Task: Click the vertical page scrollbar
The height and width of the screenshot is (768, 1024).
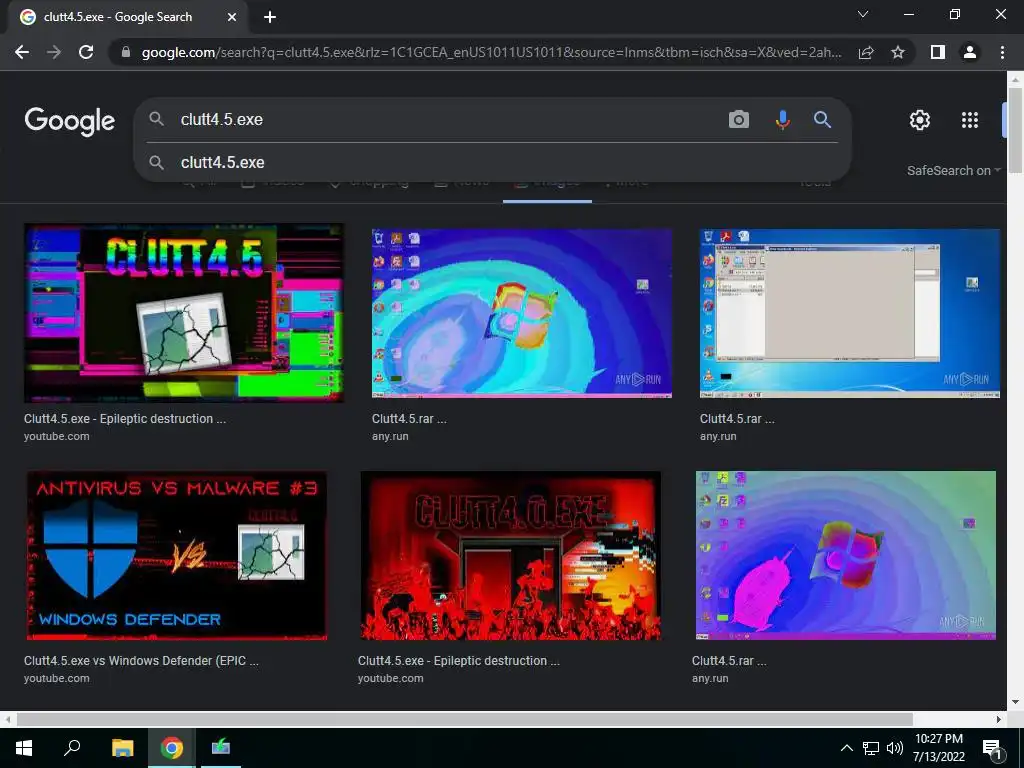Action: [x=1015, y=129]
